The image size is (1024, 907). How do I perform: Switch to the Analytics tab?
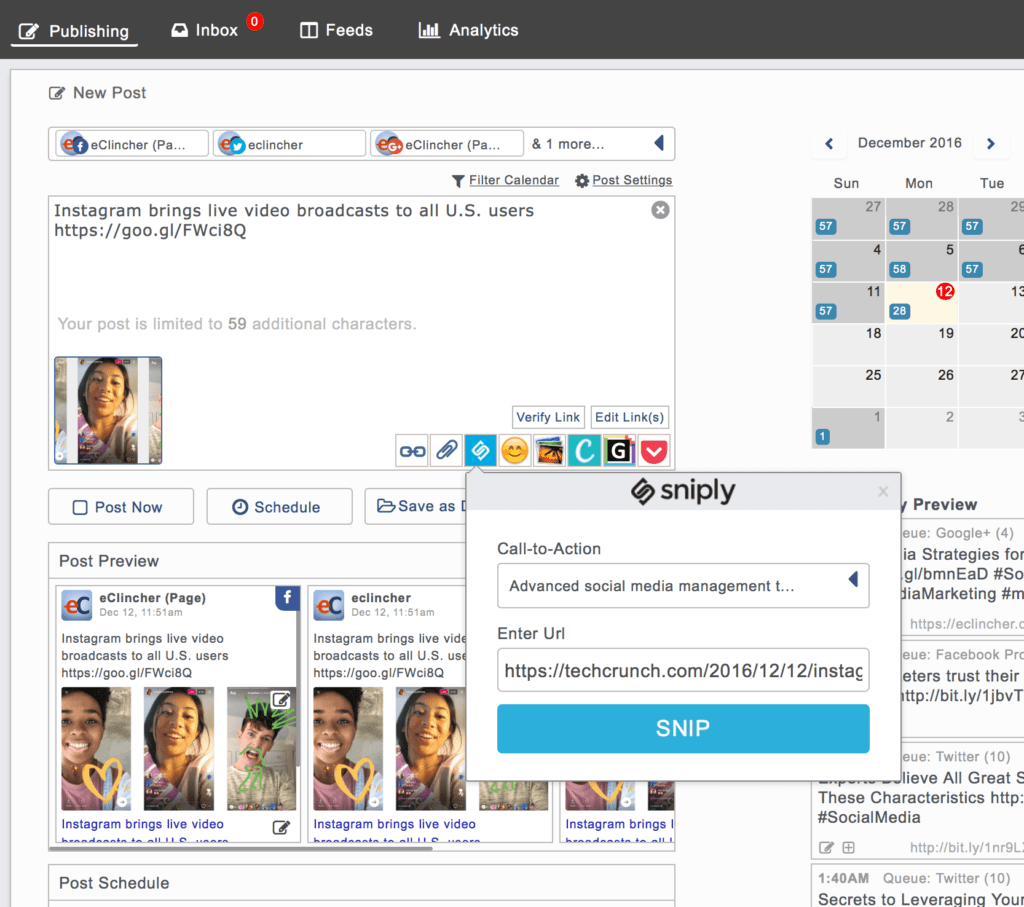click(x=469, y=30)
